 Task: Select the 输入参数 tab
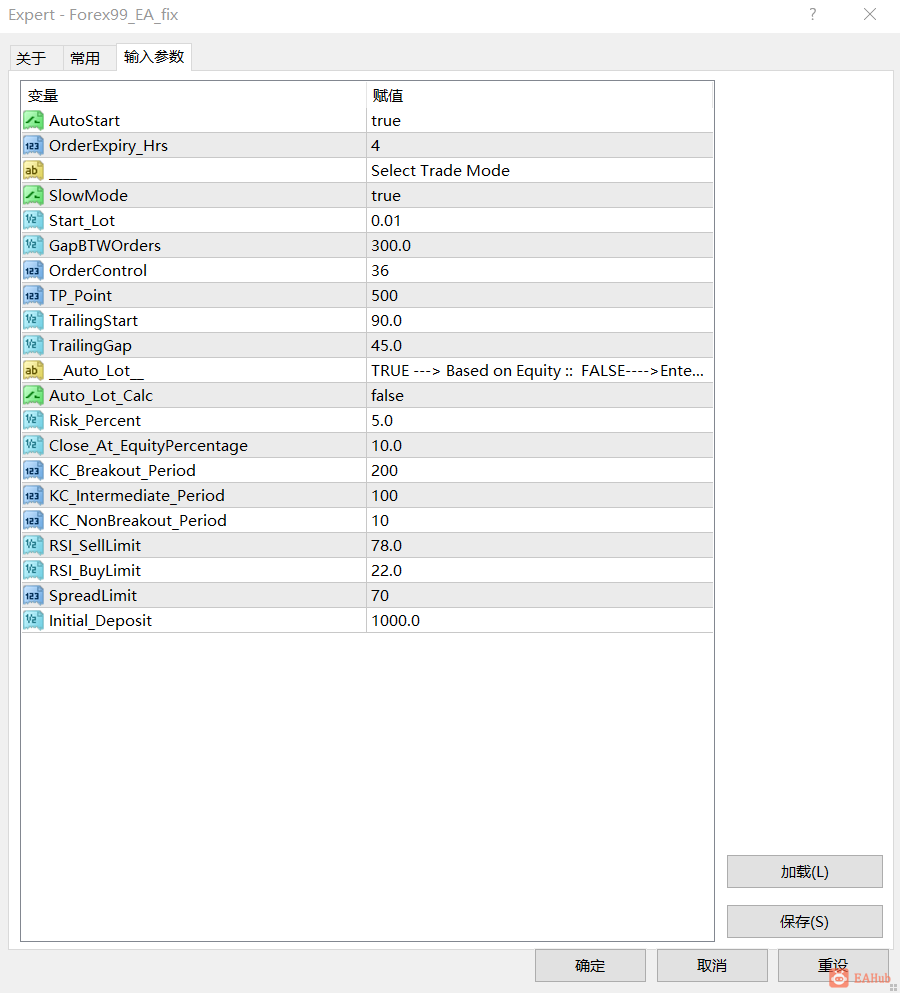(x=154, y=57)
